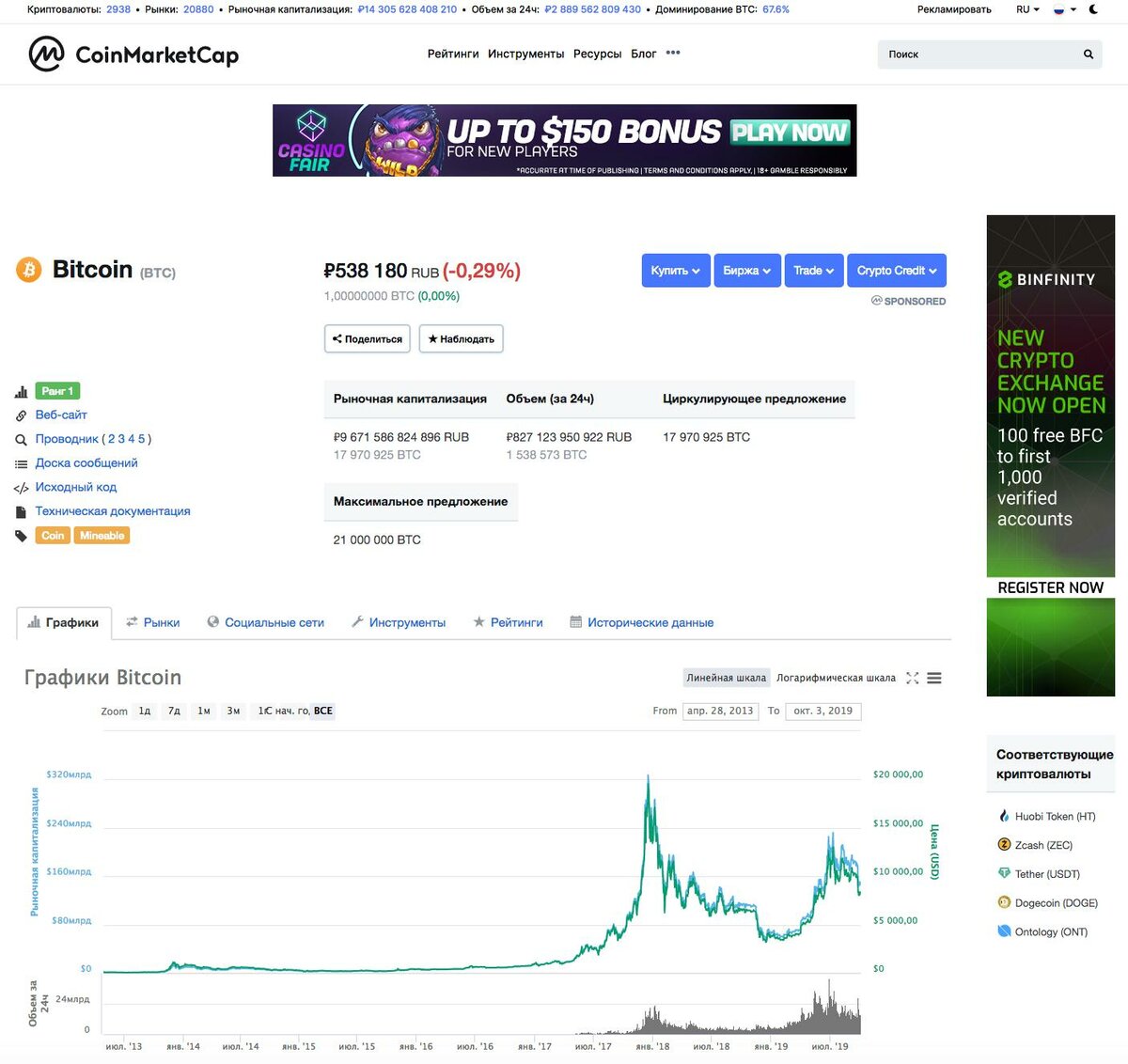
Task: Switch to the Рейтинги tab below stats
Action: (509, 622)
